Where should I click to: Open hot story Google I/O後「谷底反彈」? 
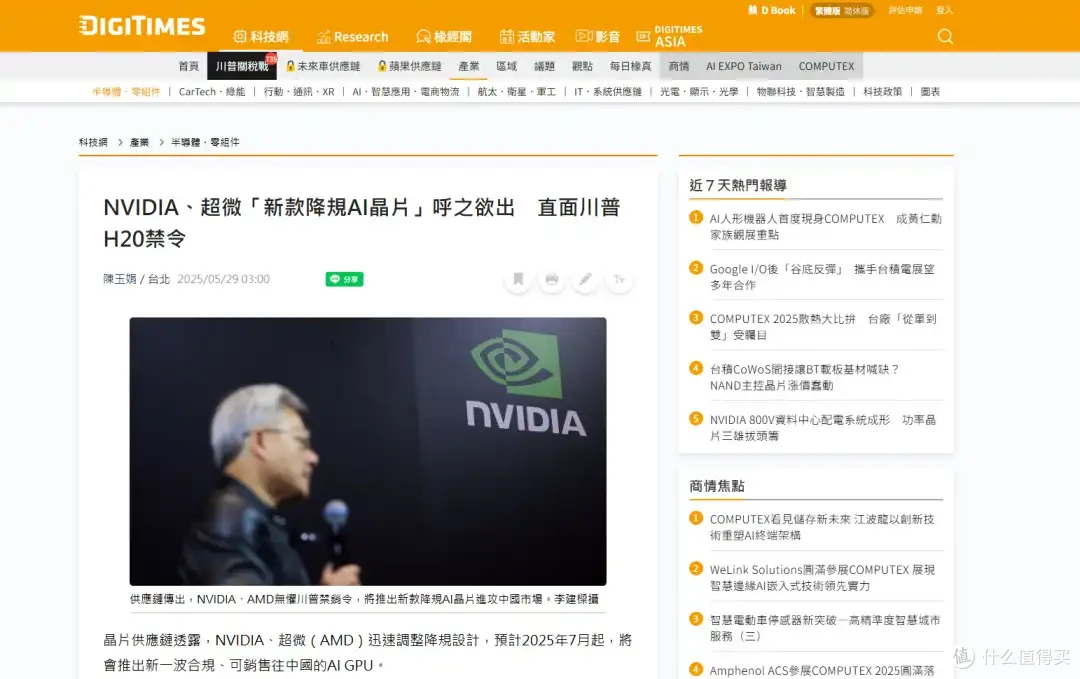pos(822,277)
